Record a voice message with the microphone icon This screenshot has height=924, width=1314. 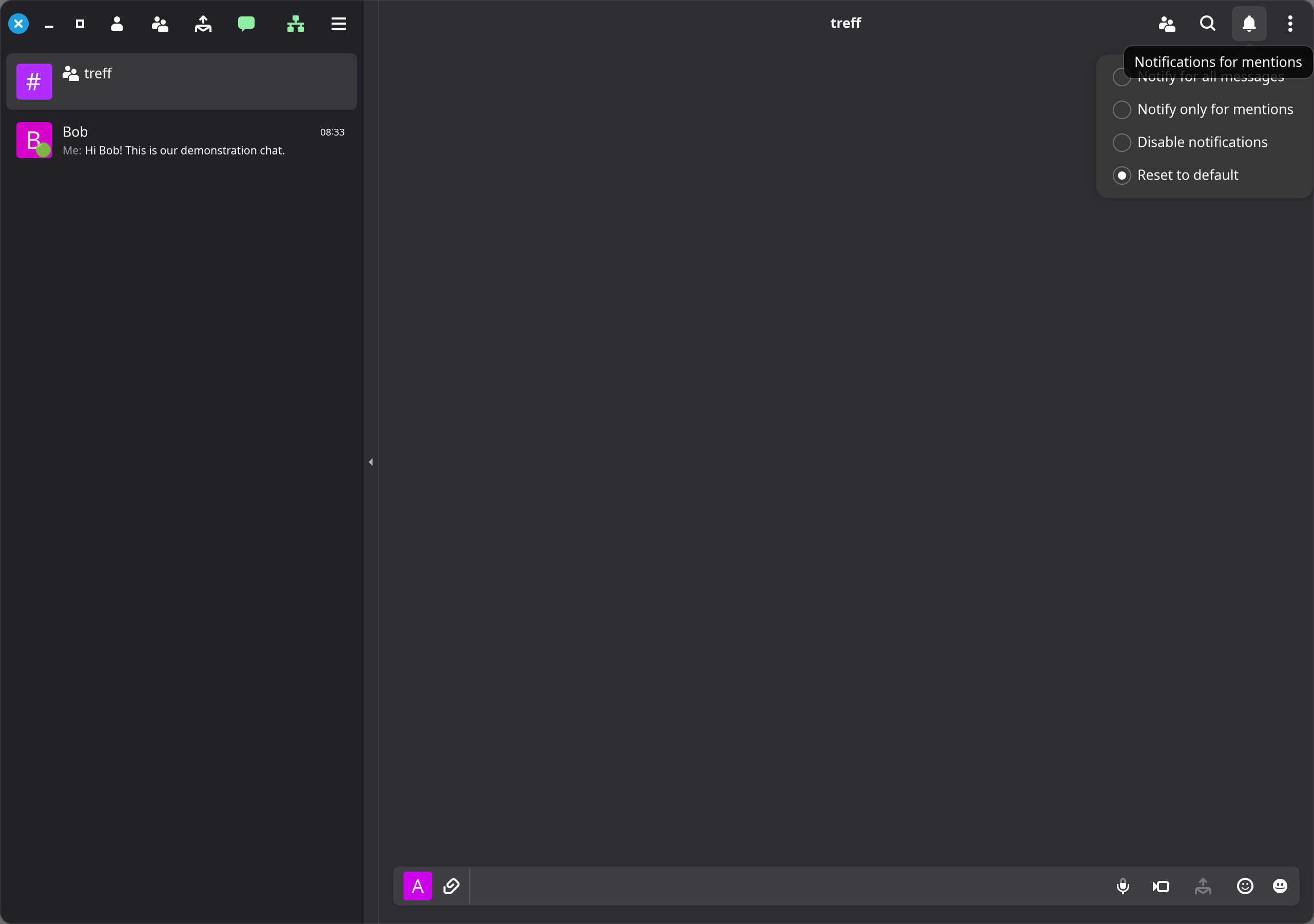pyautogui.click(x=1123, y=886)
